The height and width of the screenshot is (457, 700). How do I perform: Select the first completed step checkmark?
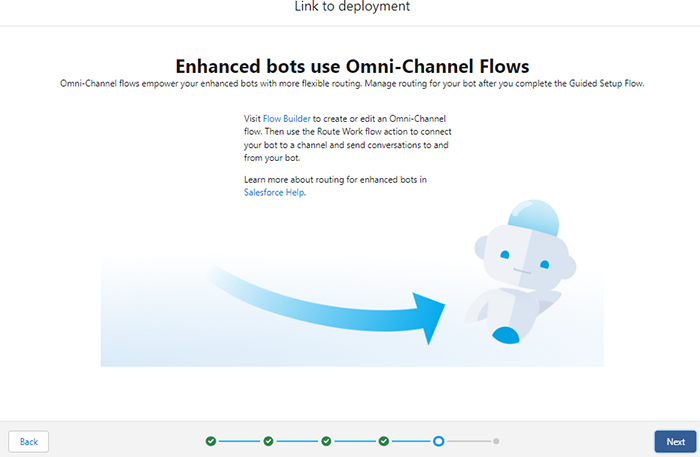pyautogui.click(x=211, y=441)
